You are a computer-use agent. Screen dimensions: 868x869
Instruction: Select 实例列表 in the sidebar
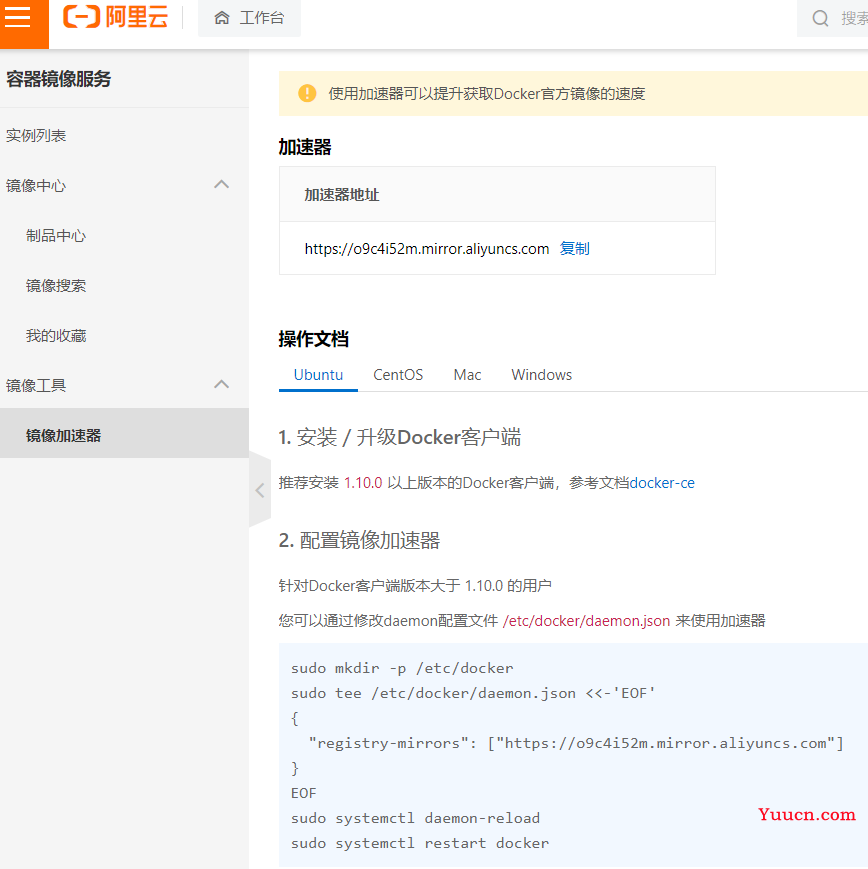pyautogui.click(x=36, y=136)
